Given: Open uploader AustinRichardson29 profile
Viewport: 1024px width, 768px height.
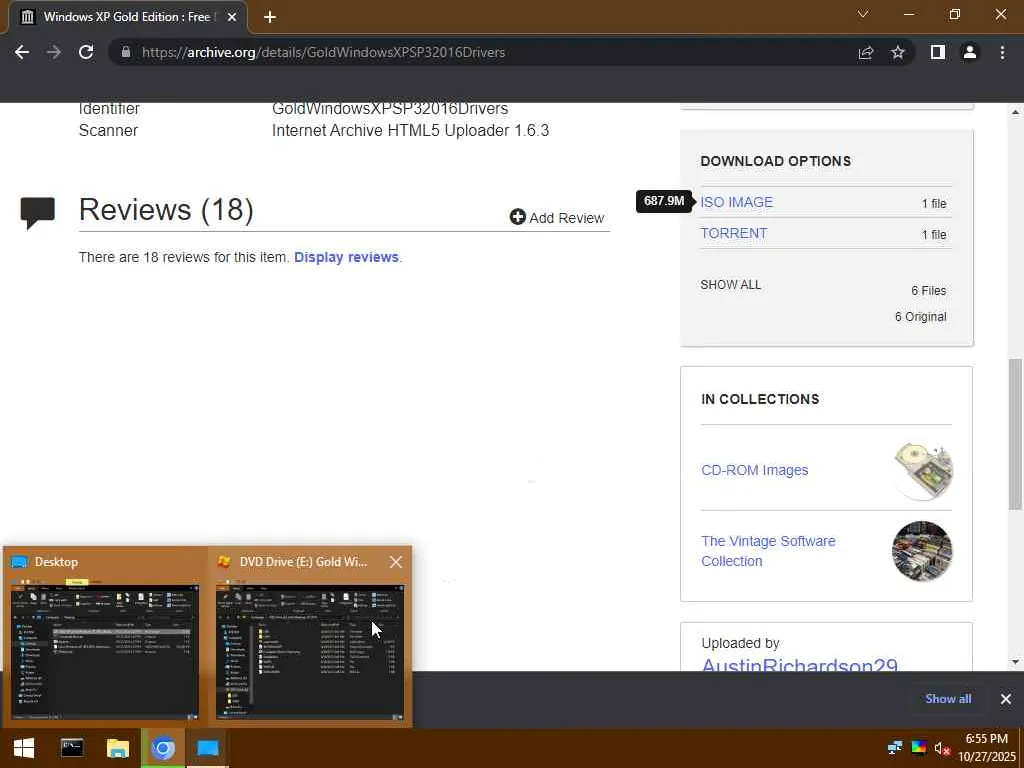Looking at the screenshot, I should pyautogui.click(x=799, y=664).
